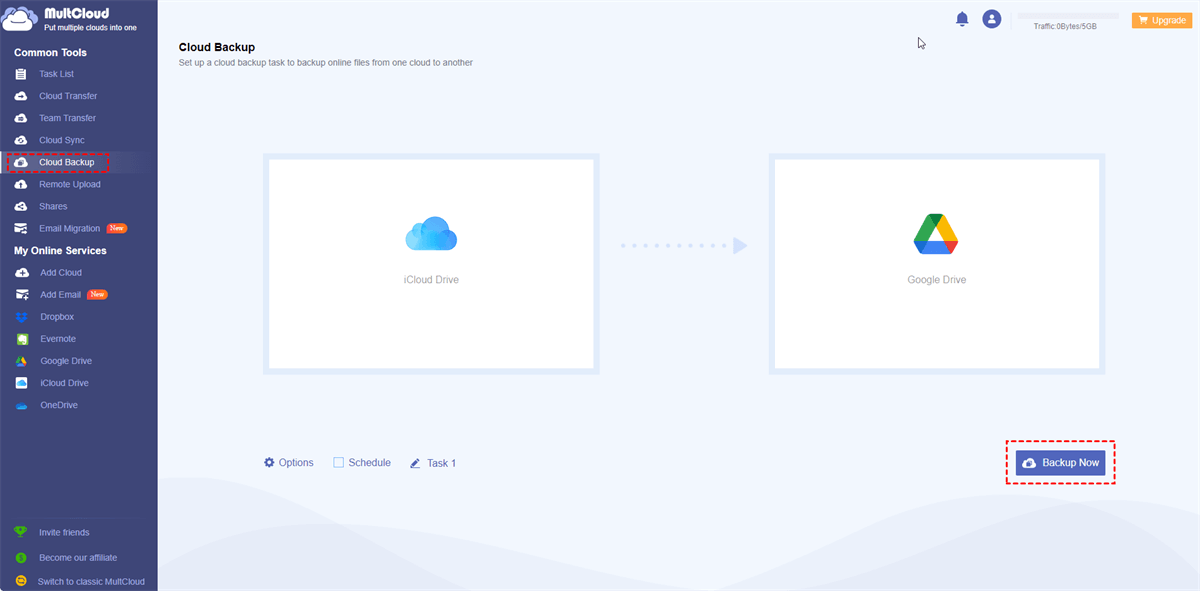The image size is (1200, 591).
Task: Select the Google Drive destination box
Action: [x=937, y=265]
